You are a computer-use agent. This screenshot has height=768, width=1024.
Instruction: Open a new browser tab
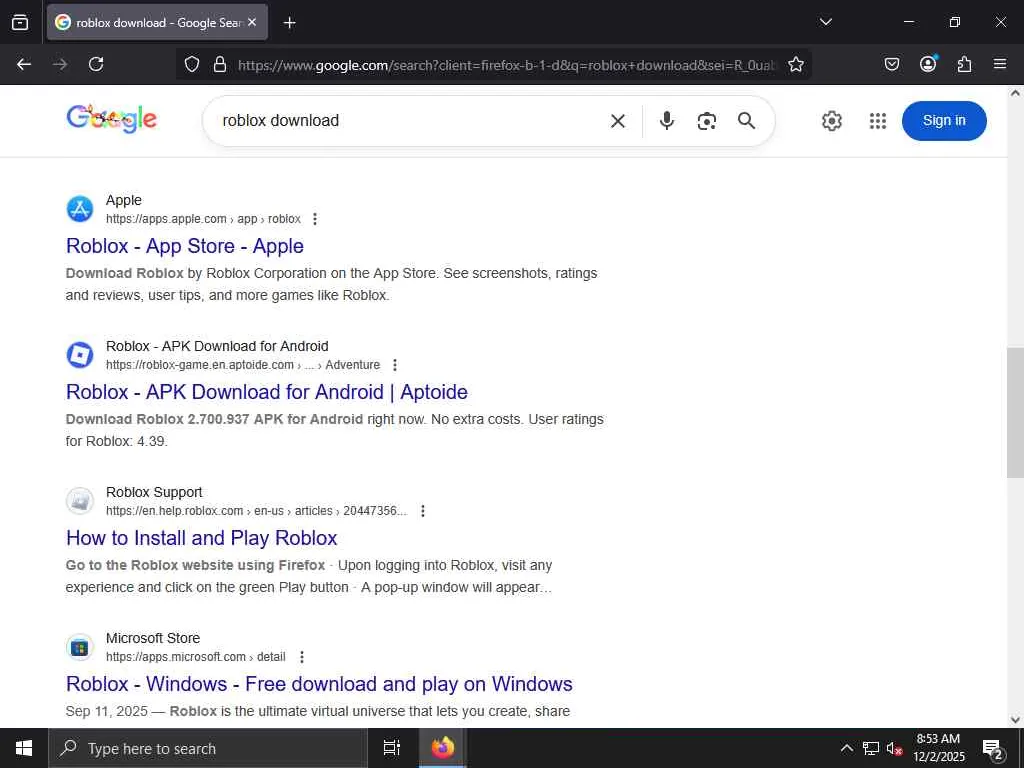point(289,23)
